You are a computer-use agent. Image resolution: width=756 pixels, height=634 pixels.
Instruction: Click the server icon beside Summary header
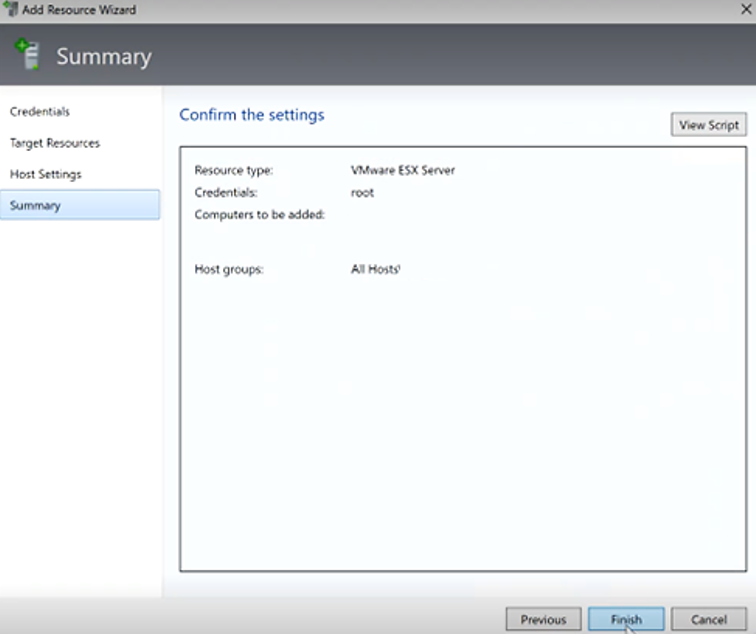[27, 55]
